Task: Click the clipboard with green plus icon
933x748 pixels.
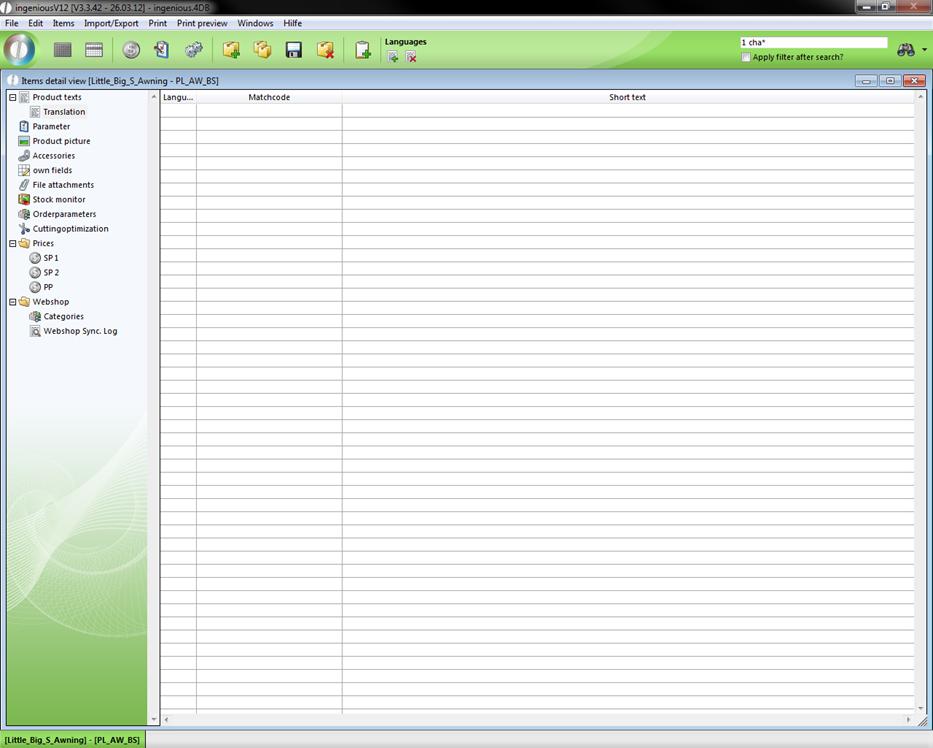Action: tap(362, 50)
